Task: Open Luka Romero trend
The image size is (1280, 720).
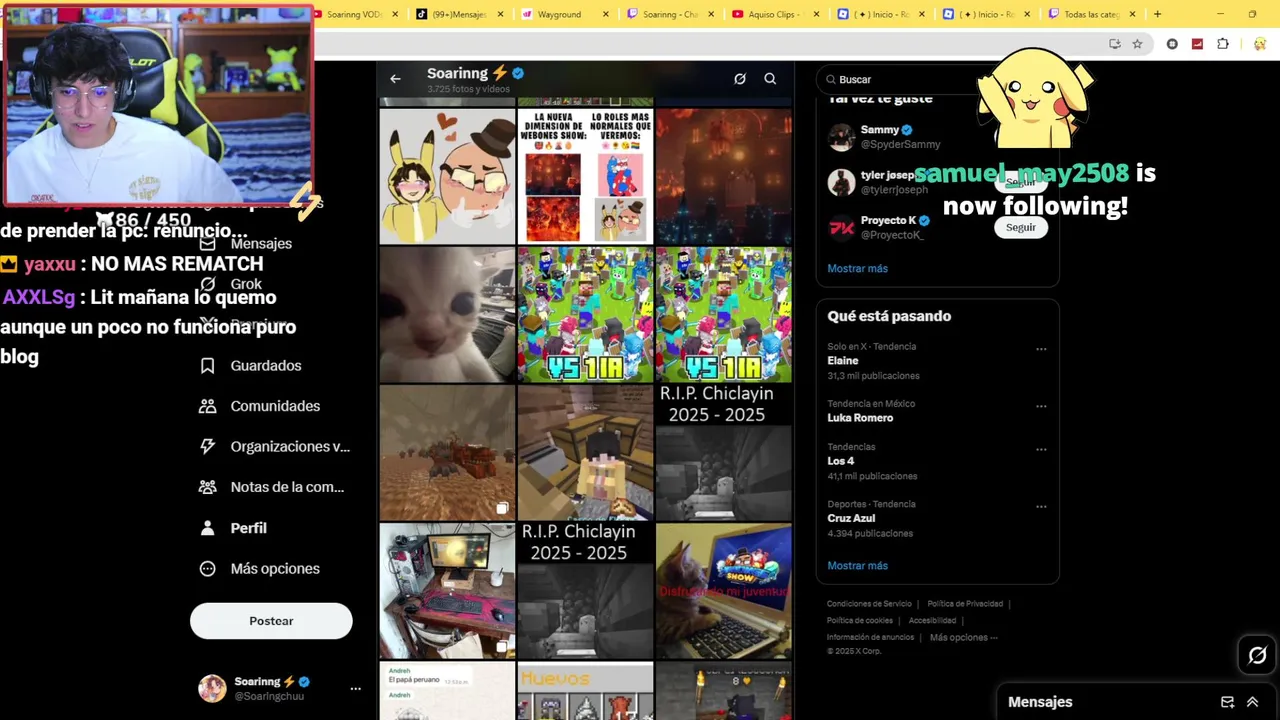Action: (x=860, y=418)
